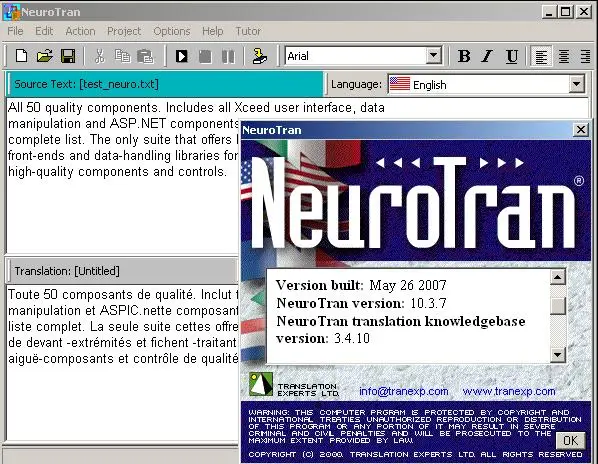Click the New document icon
Image resolution: width=598 pixels, height=464 pixels.
[21, 56]
